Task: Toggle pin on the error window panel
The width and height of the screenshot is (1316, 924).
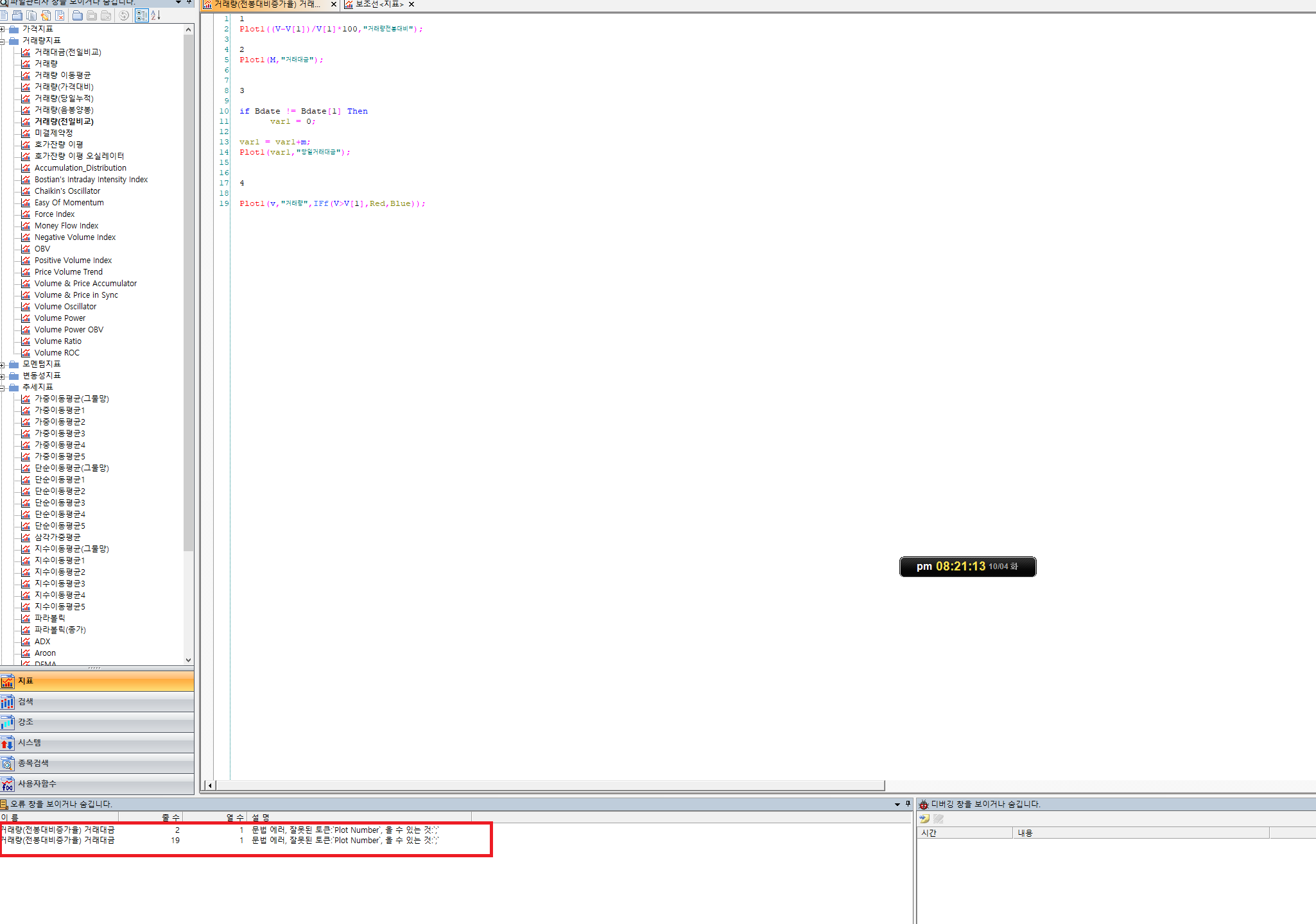Action: click(x=908, y=804)
